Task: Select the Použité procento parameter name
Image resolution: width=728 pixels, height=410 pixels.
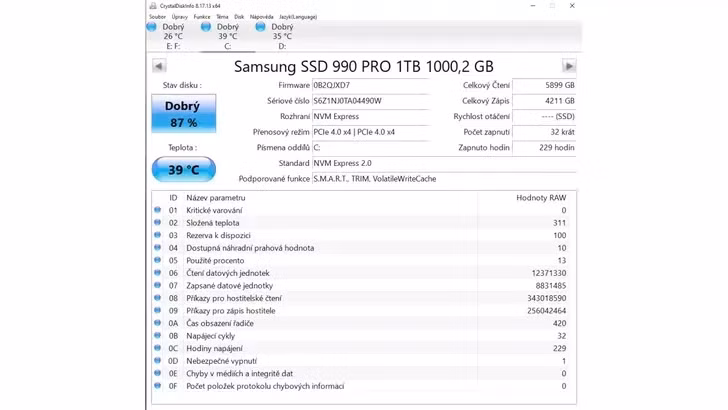Action: tap(215, 260)
